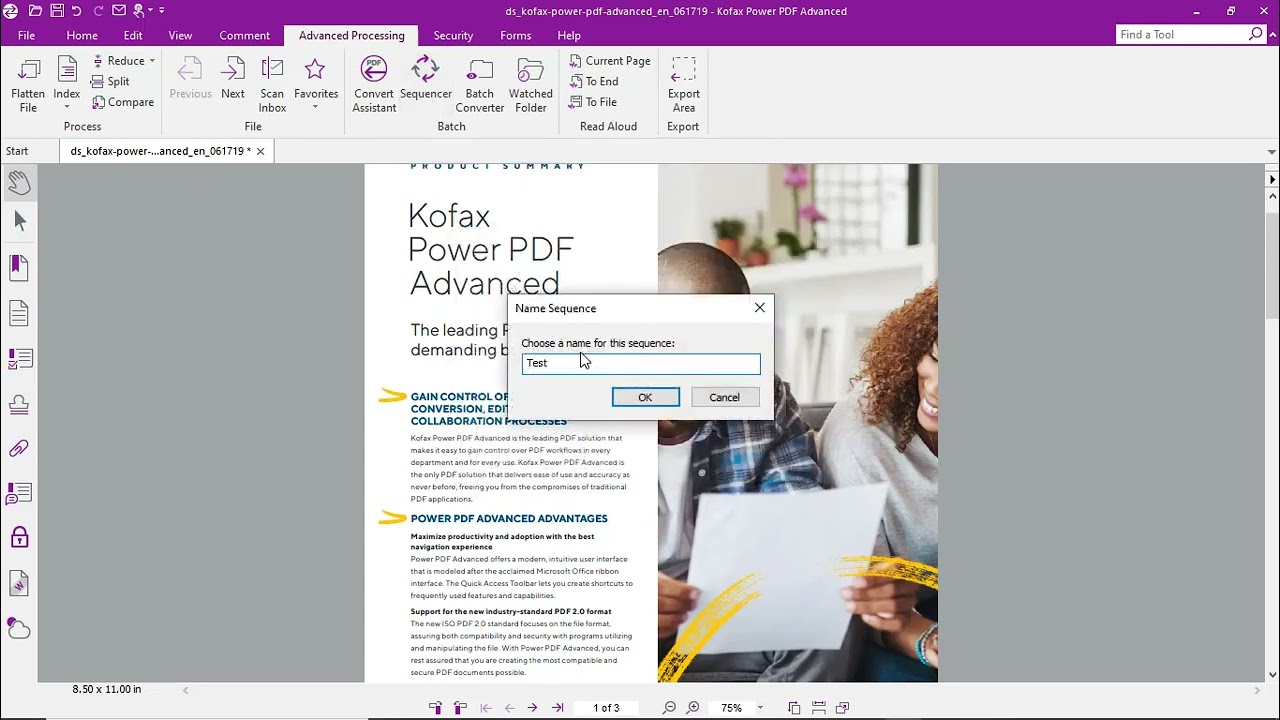
Task: Switch to the Comment tab
Action: coord(245,35)
